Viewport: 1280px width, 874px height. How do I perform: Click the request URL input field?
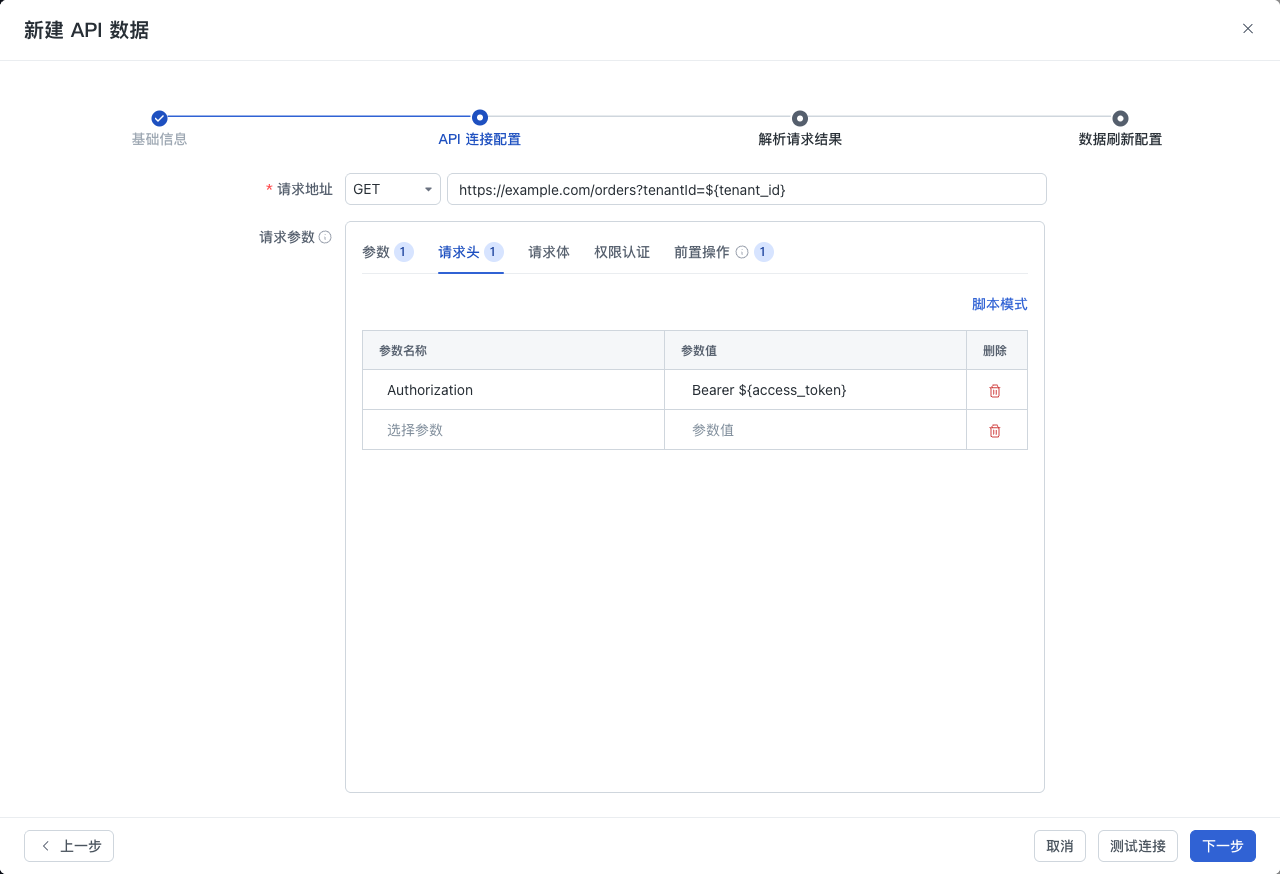click(x=747, y=189)
